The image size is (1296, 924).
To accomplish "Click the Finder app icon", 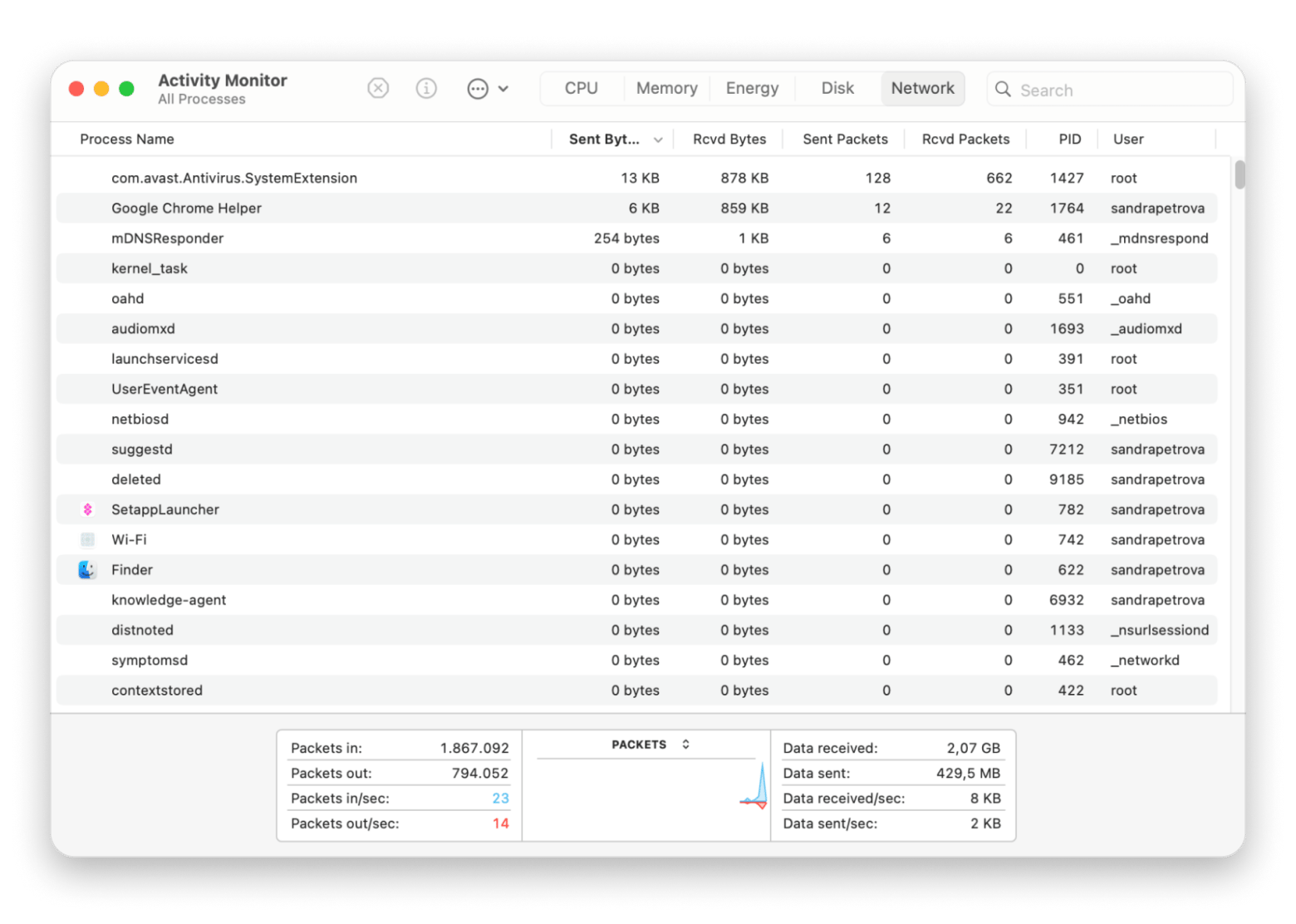I will (x=87, y=570).
